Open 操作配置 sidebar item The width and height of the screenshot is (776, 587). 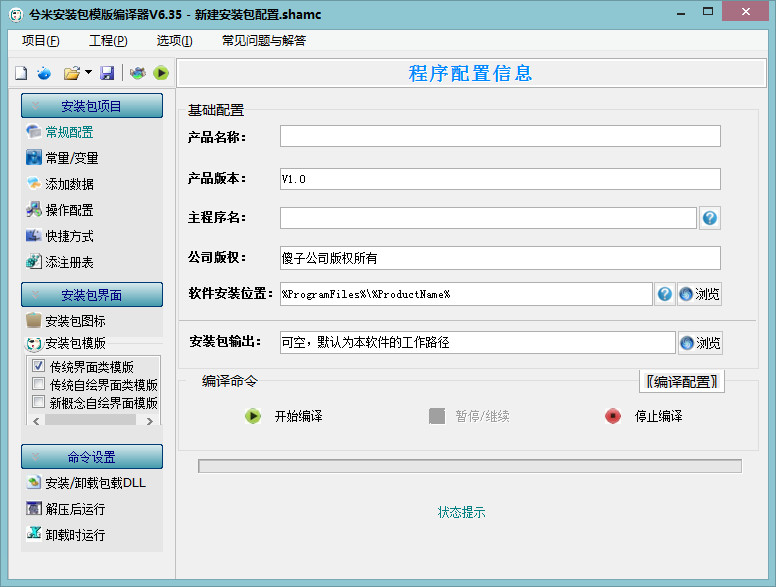60,210
